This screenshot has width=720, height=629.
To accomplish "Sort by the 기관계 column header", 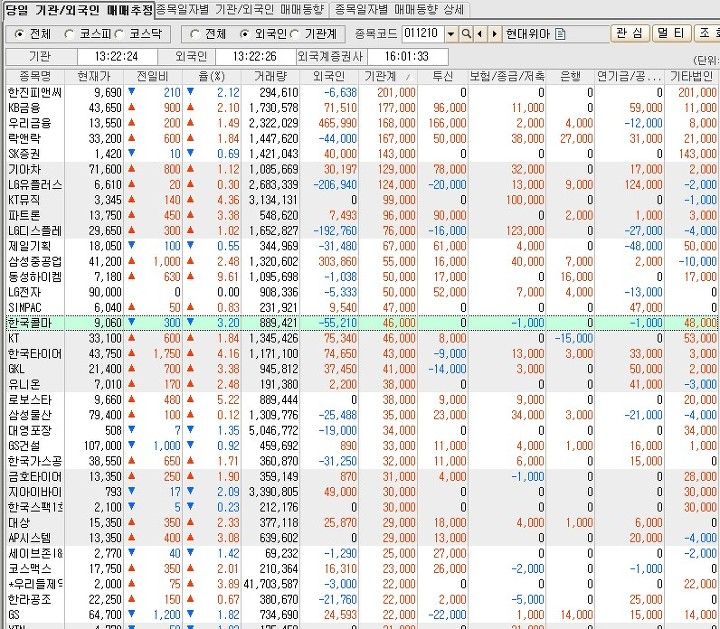I will (388, 76).
